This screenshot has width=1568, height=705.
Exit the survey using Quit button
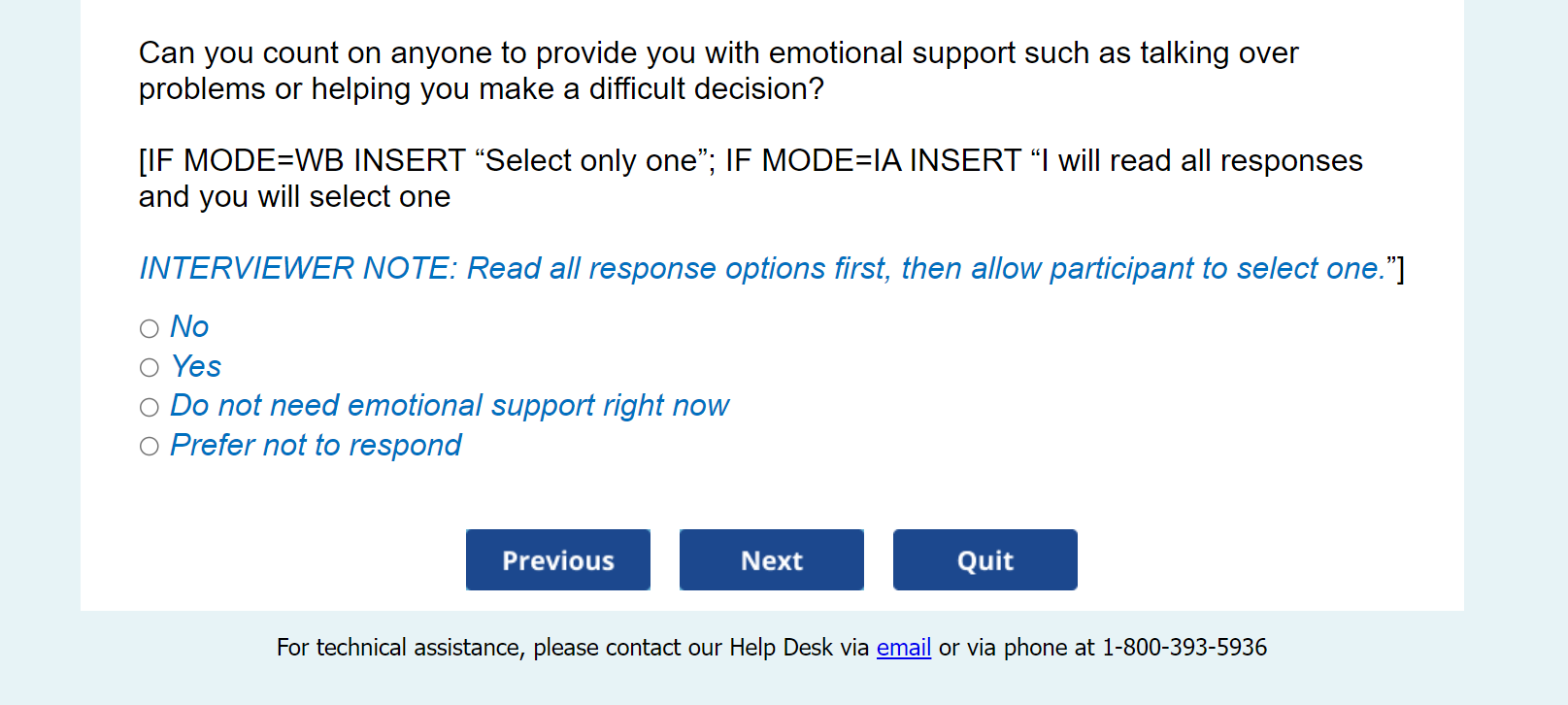pos(984,560)
